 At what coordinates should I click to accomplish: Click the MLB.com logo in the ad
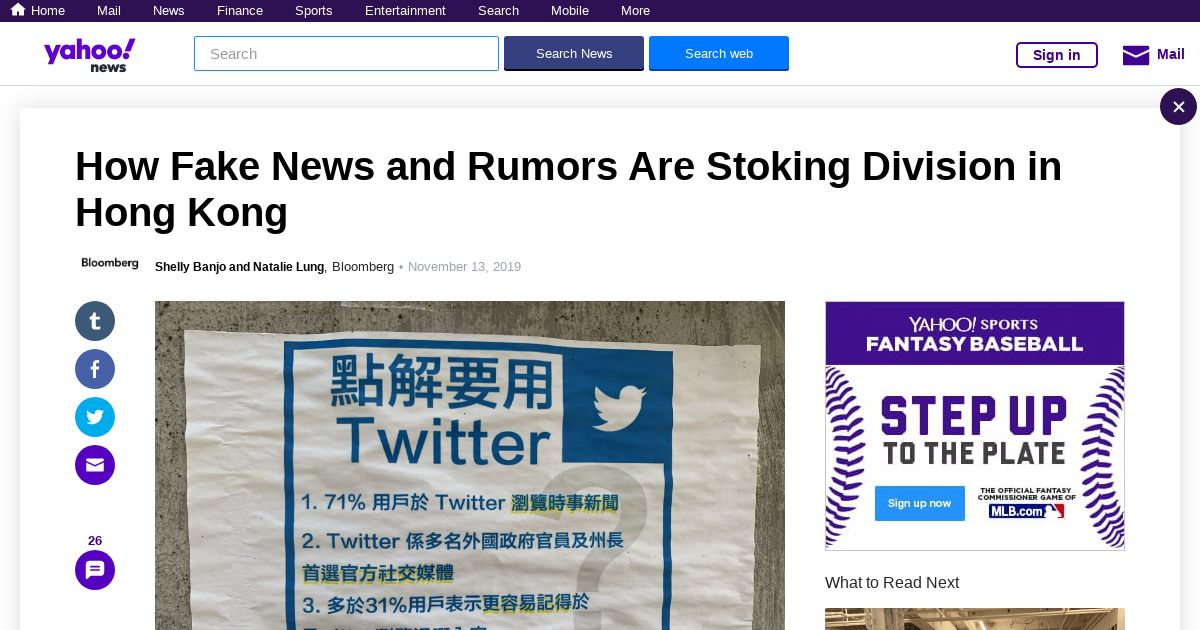(x=1027, y=511)
